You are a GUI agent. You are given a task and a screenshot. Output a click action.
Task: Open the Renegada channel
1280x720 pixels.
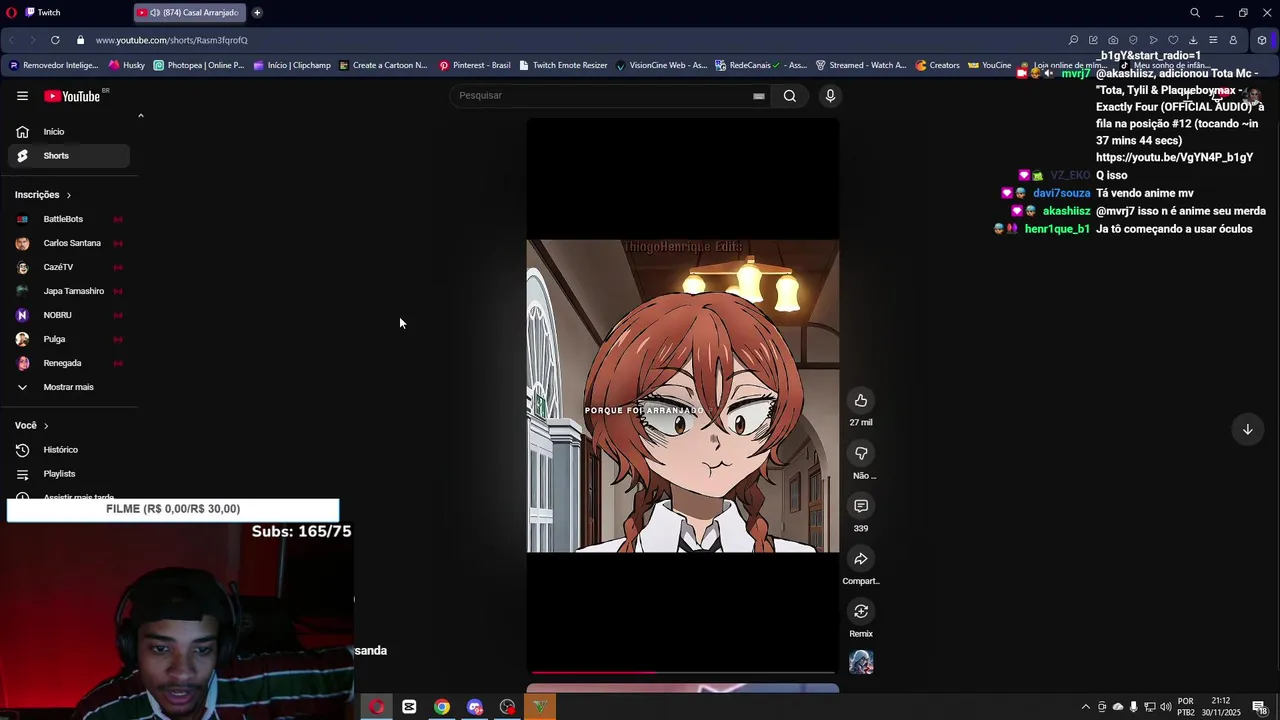[x=69, y=363]
